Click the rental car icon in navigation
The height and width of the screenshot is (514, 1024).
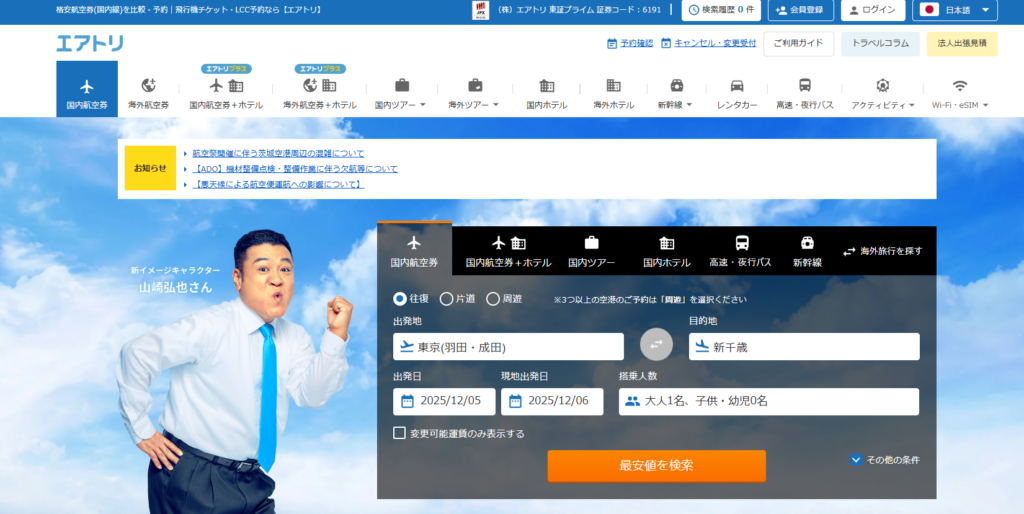(x=737, y=86)
